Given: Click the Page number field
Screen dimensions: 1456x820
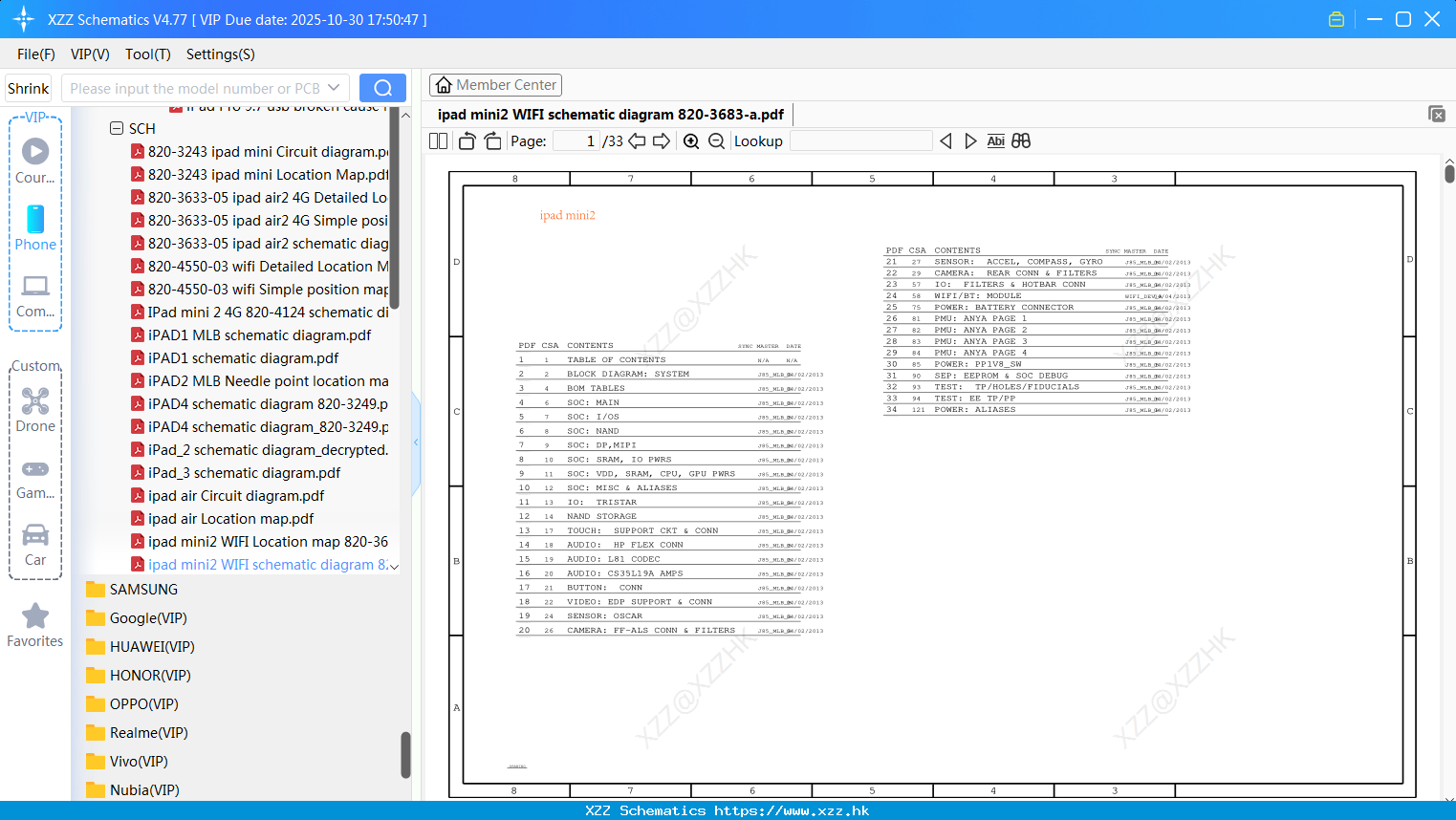Looking at the screenshot, I should pos(576,141).
